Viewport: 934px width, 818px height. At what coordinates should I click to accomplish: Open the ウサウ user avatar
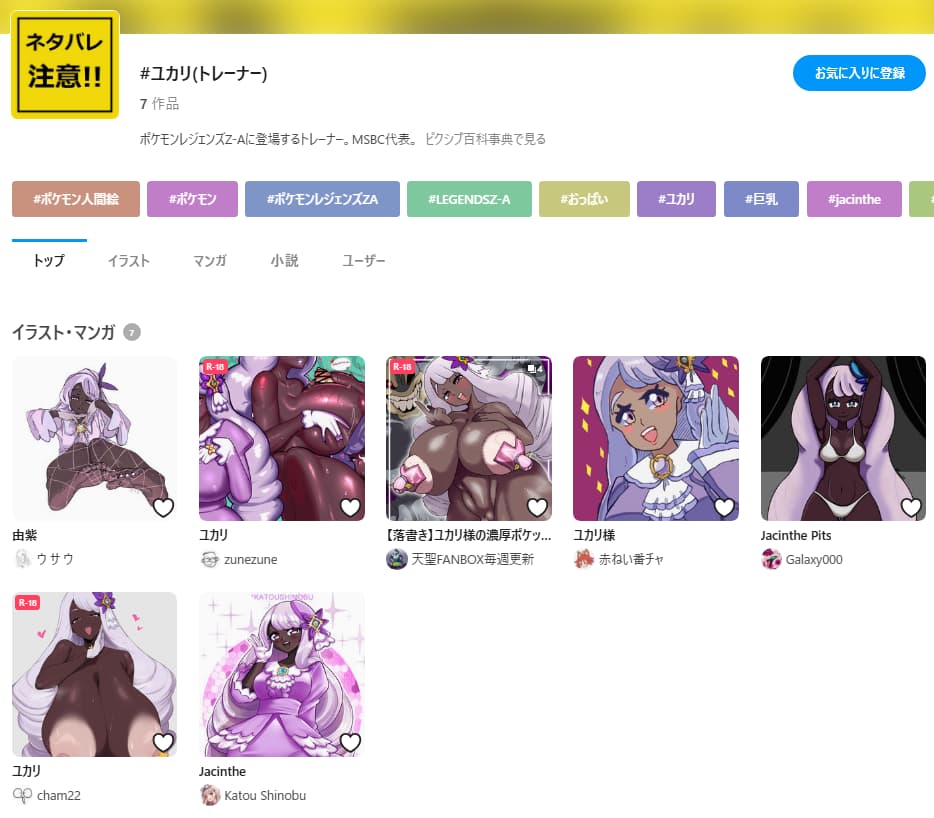point(23,559)
